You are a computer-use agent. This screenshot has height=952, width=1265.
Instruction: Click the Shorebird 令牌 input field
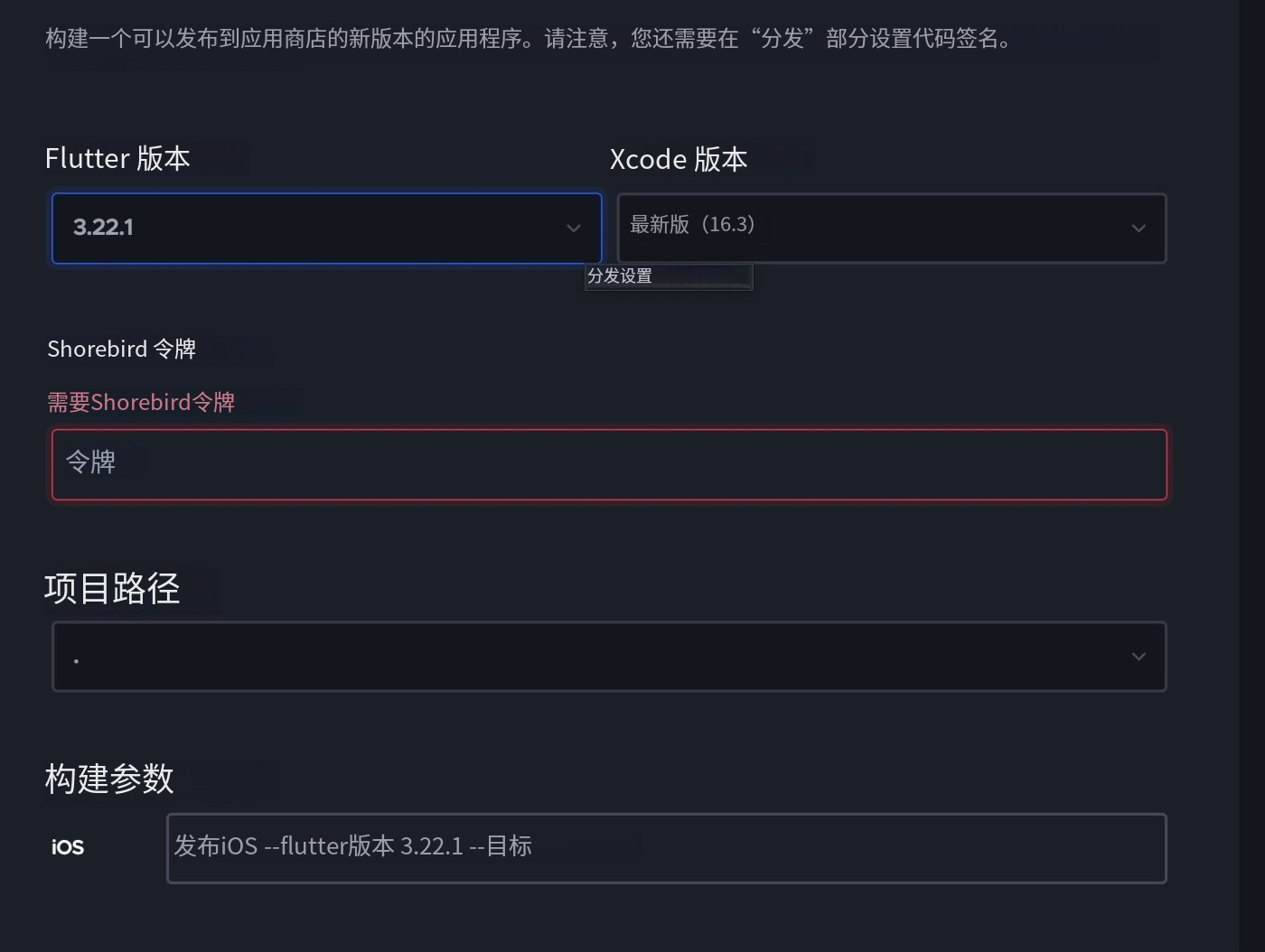pyautogui.click(x=609, y=464)
